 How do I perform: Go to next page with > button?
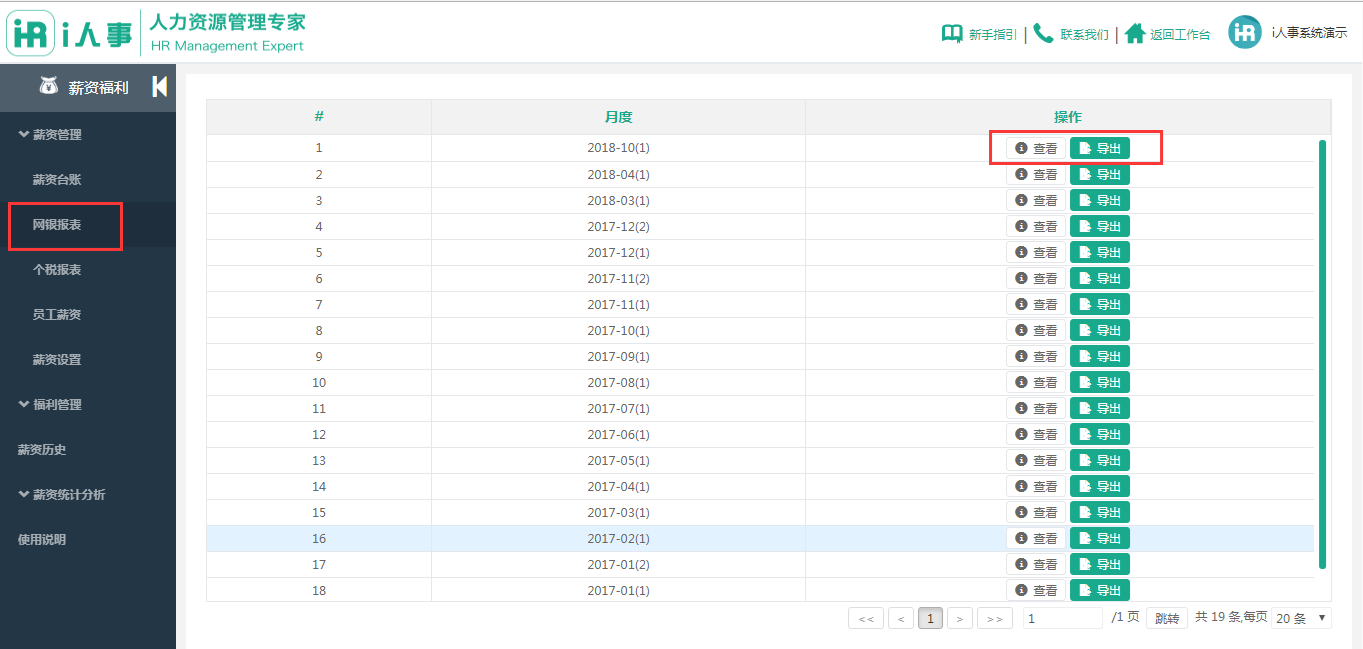pyautogui.click(x=960, y=619)
